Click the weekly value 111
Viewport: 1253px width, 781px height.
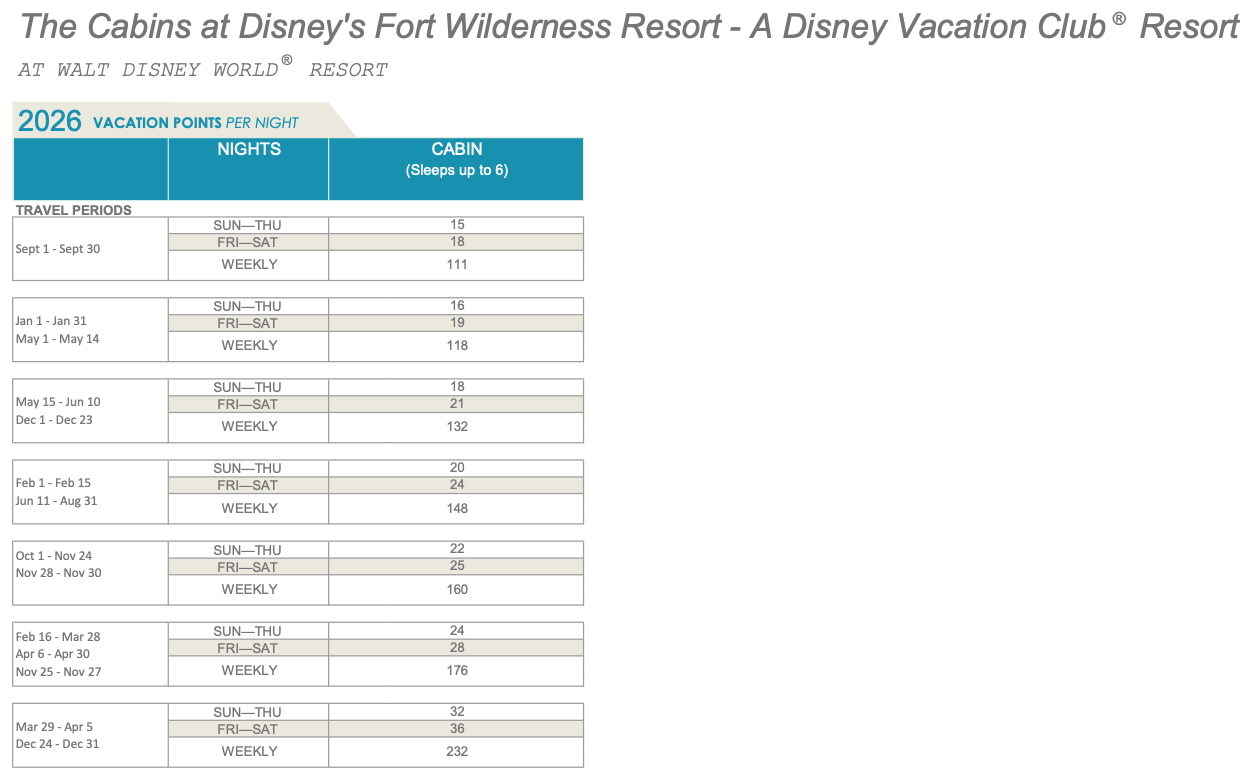click(457, 265)
